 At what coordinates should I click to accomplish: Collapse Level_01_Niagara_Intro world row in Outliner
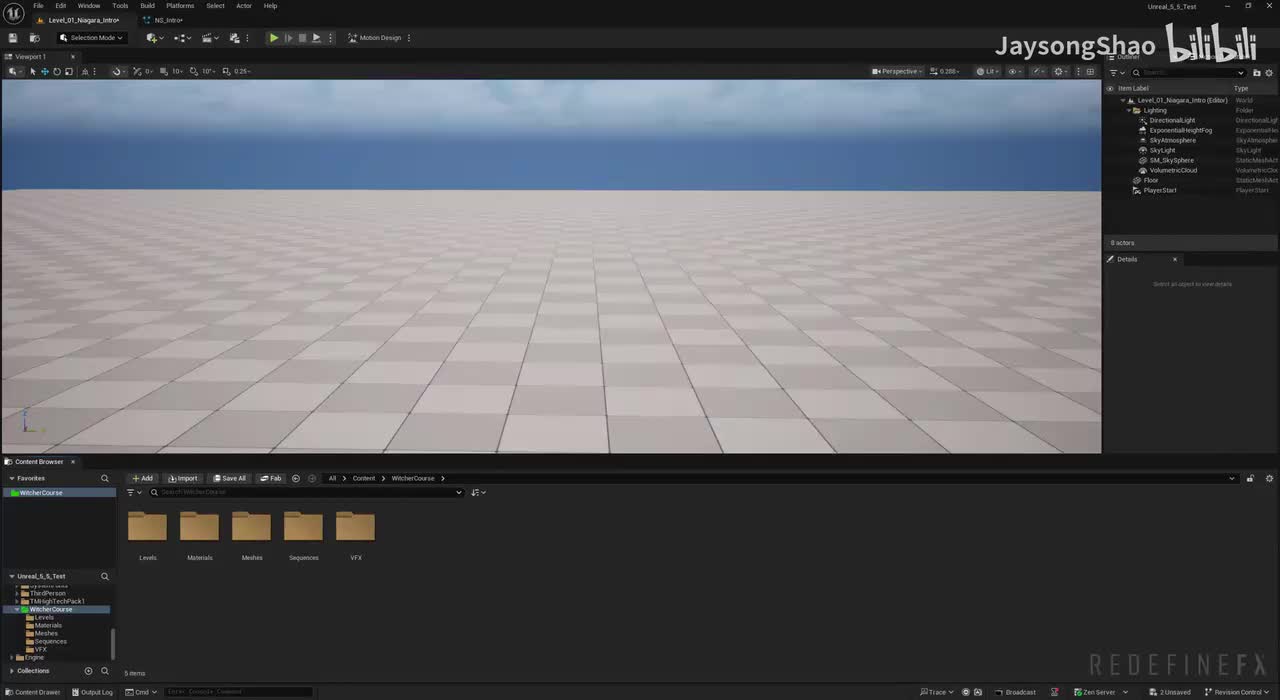1122,100
